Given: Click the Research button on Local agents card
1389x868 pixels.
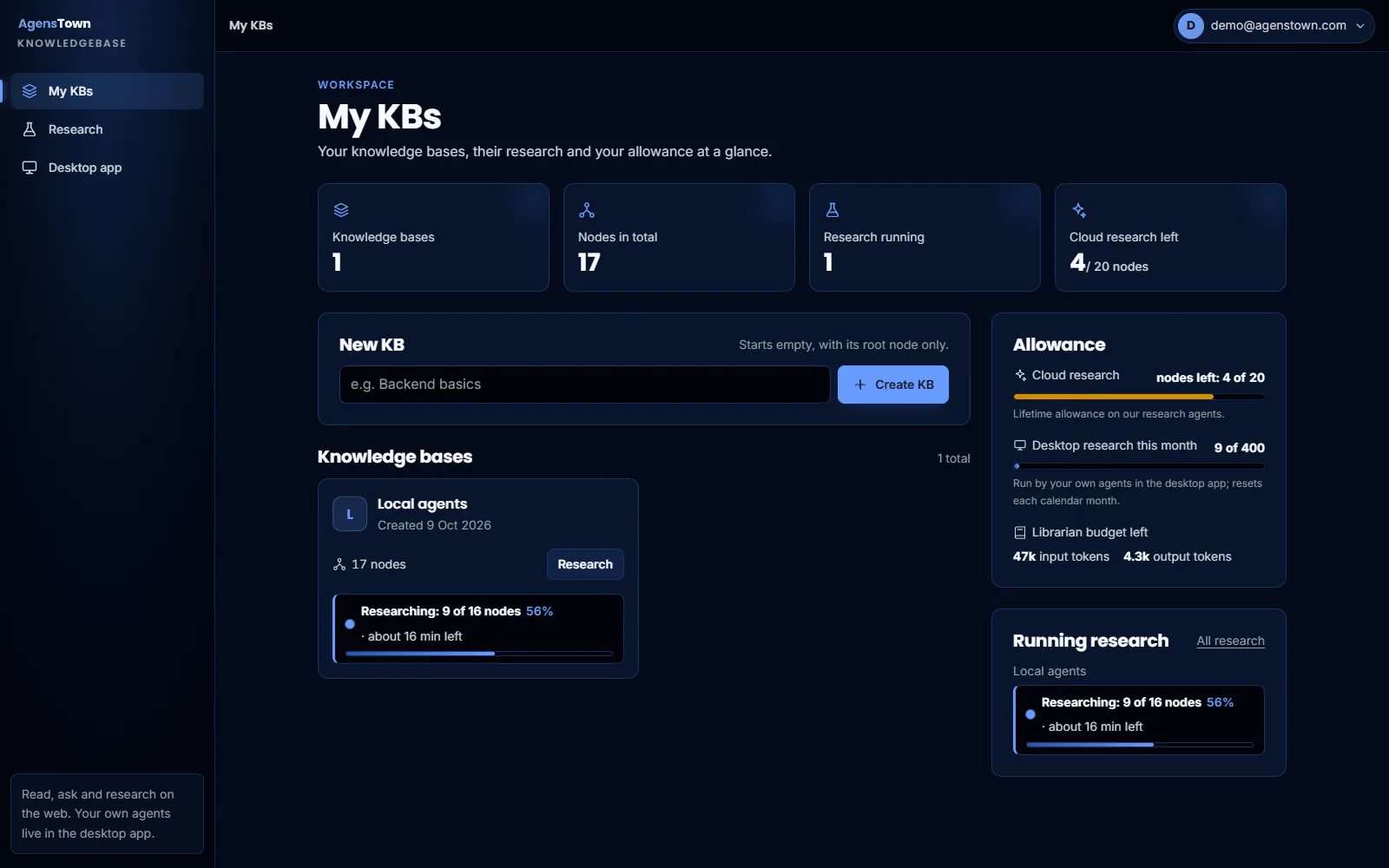Looking at the screenshot, I should [x=585, y=564].
